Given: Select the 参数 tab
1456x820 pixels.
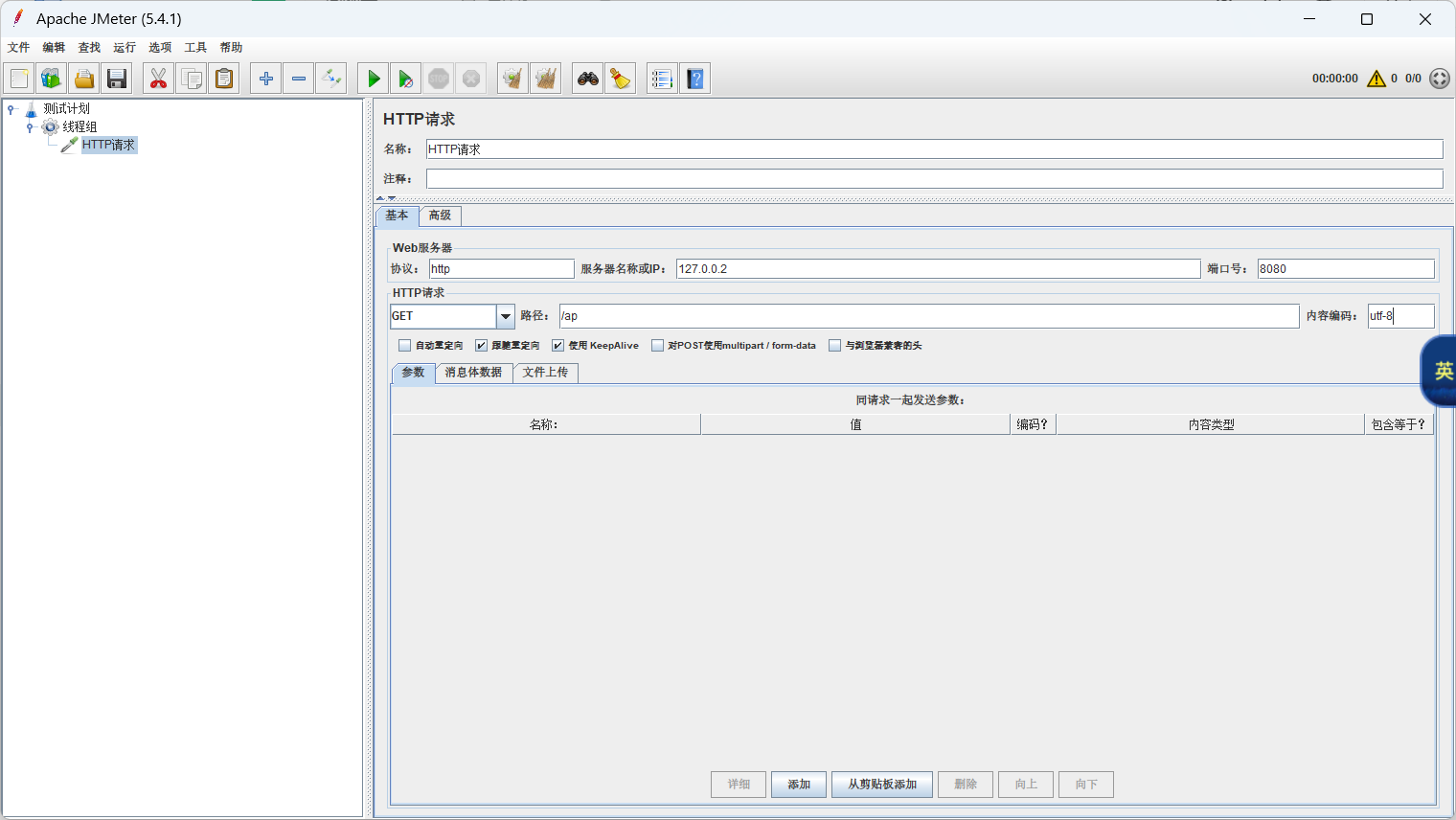Looking at the screenshot, I should coord(413,373).
